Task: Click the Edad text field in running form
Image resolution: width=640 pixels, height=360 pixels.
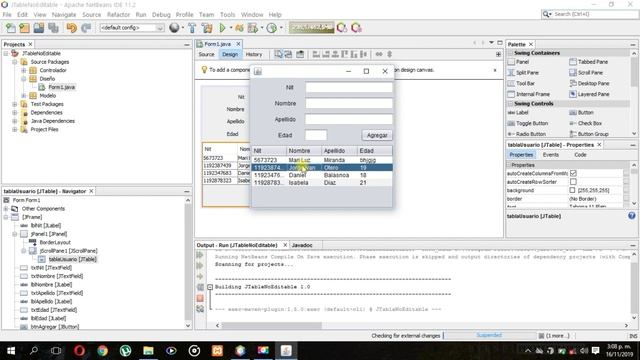Action: pos(316,135)
